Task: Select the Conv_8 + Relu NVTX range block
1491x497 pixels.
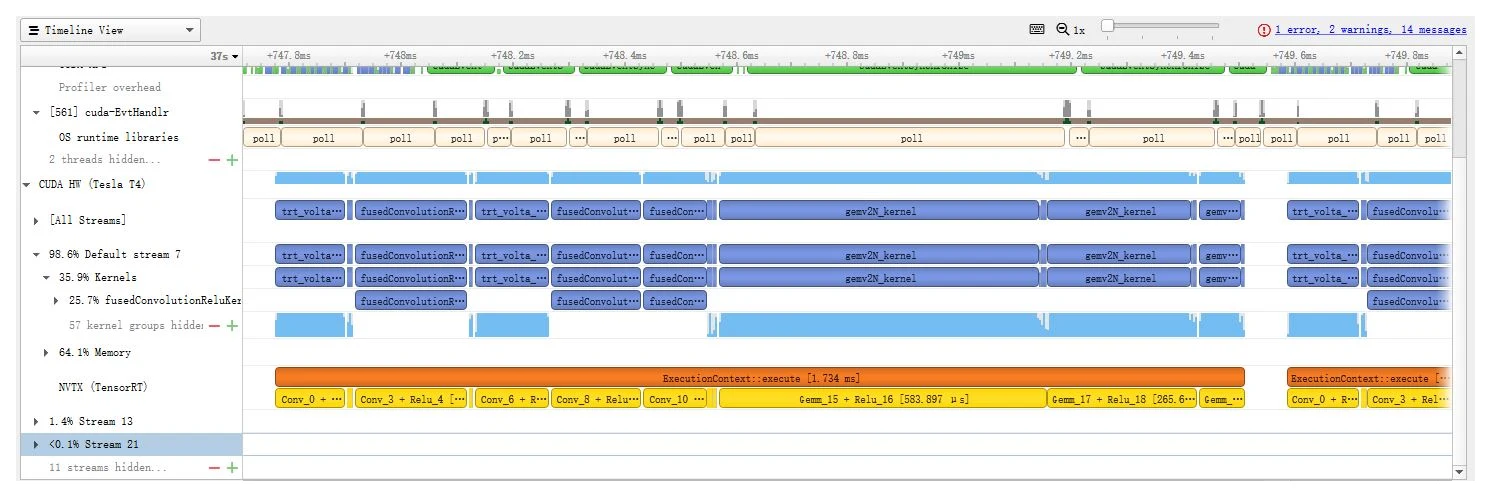Action: [x=596, y=399]
